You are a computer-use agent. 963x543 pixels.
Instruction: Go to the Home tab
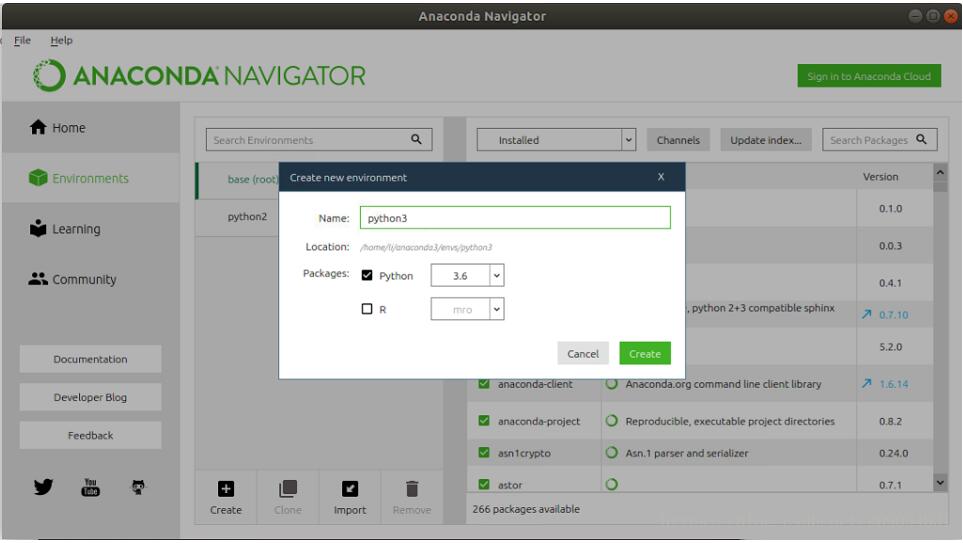click(91, 128)
